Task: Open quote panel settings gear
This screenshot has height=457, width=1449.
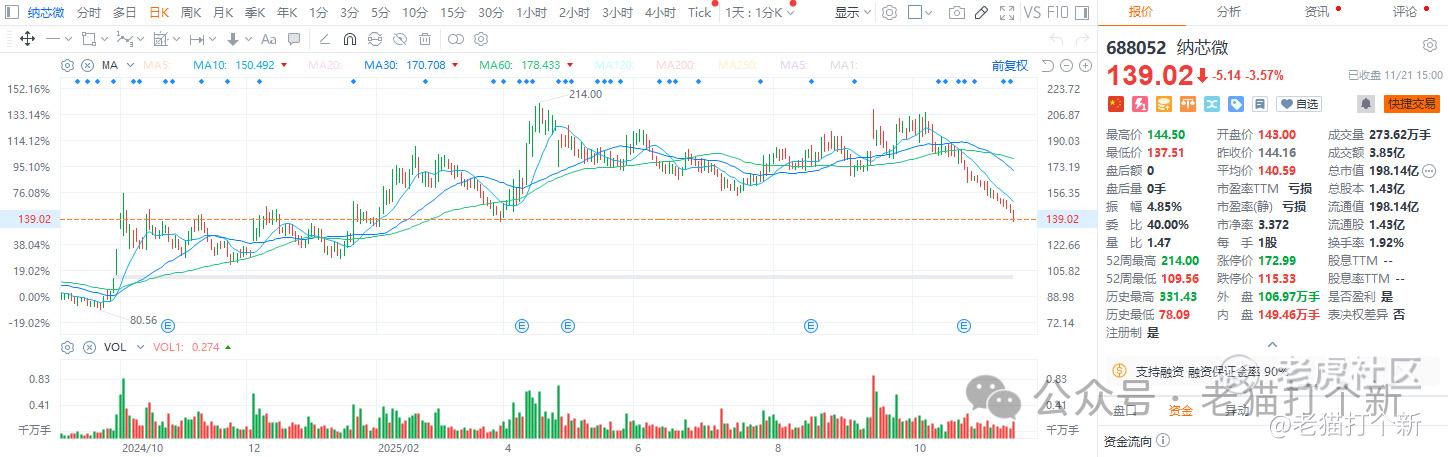Action: point(1430,46)
